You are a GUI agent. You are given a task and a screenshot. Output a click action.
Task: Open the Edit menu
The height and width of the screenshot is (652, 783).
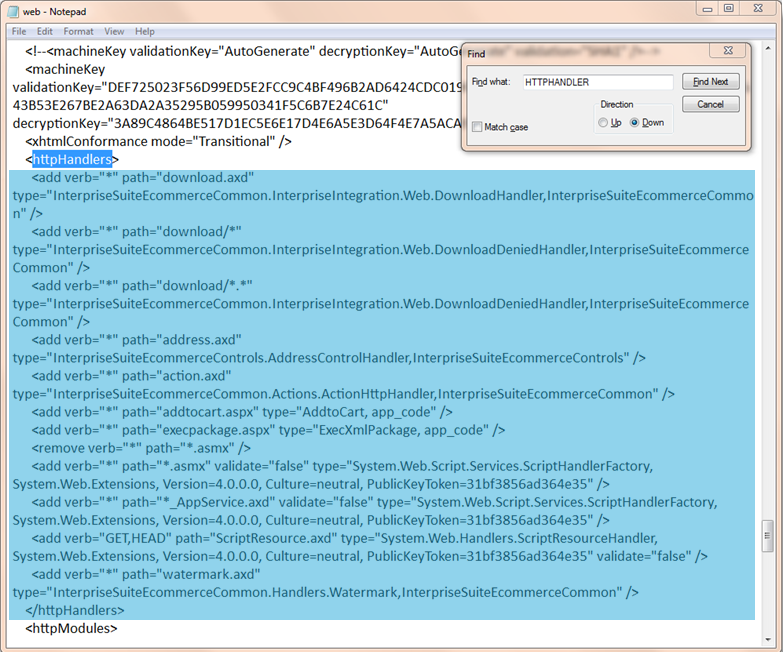pyautogui.click(x=45, y=31)
